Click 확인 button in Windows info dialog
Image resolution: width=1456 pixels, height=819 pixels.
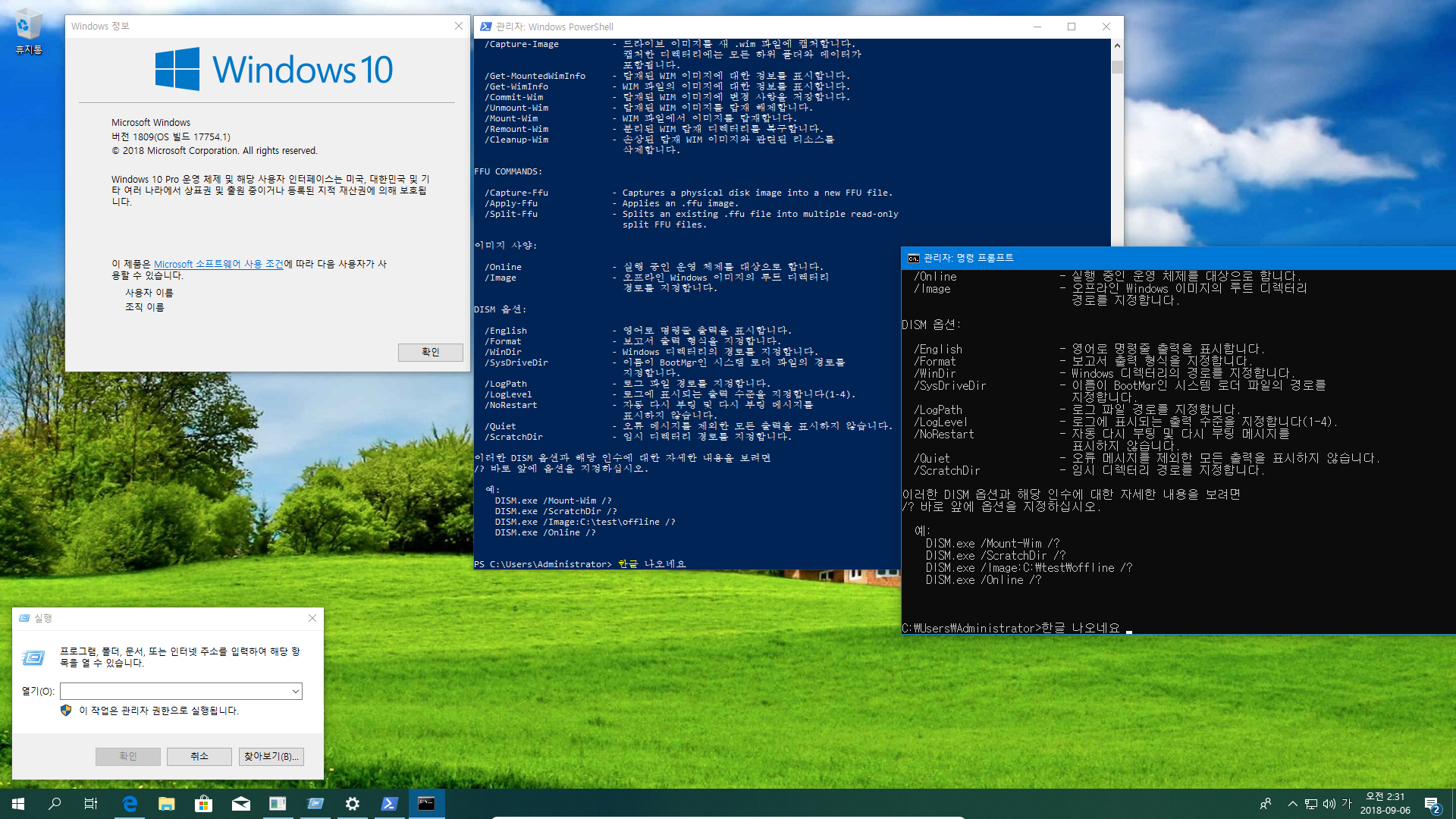(x=430, y=352)
